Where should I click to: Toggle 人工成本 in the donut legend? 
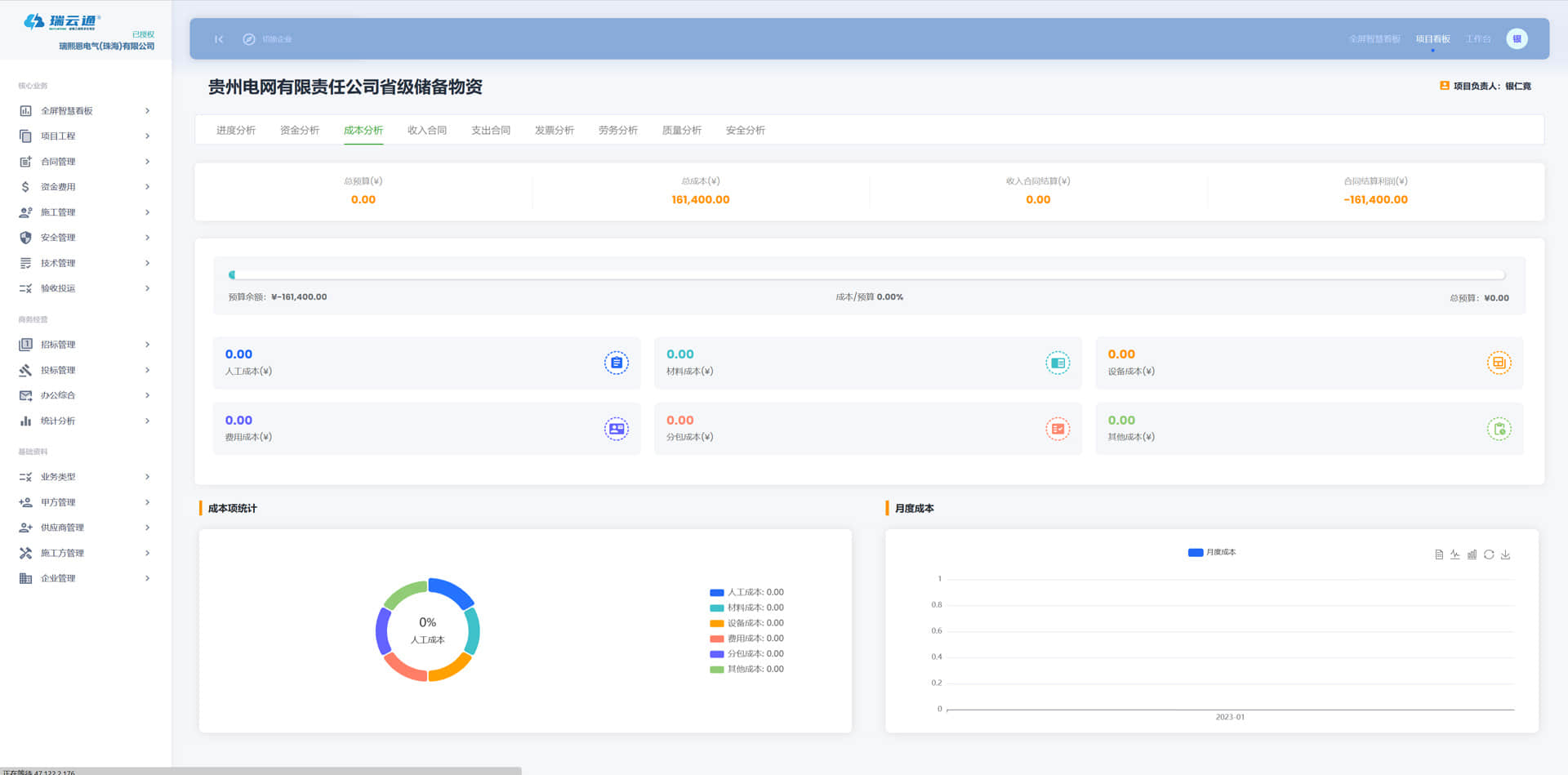tap(746, 592)
